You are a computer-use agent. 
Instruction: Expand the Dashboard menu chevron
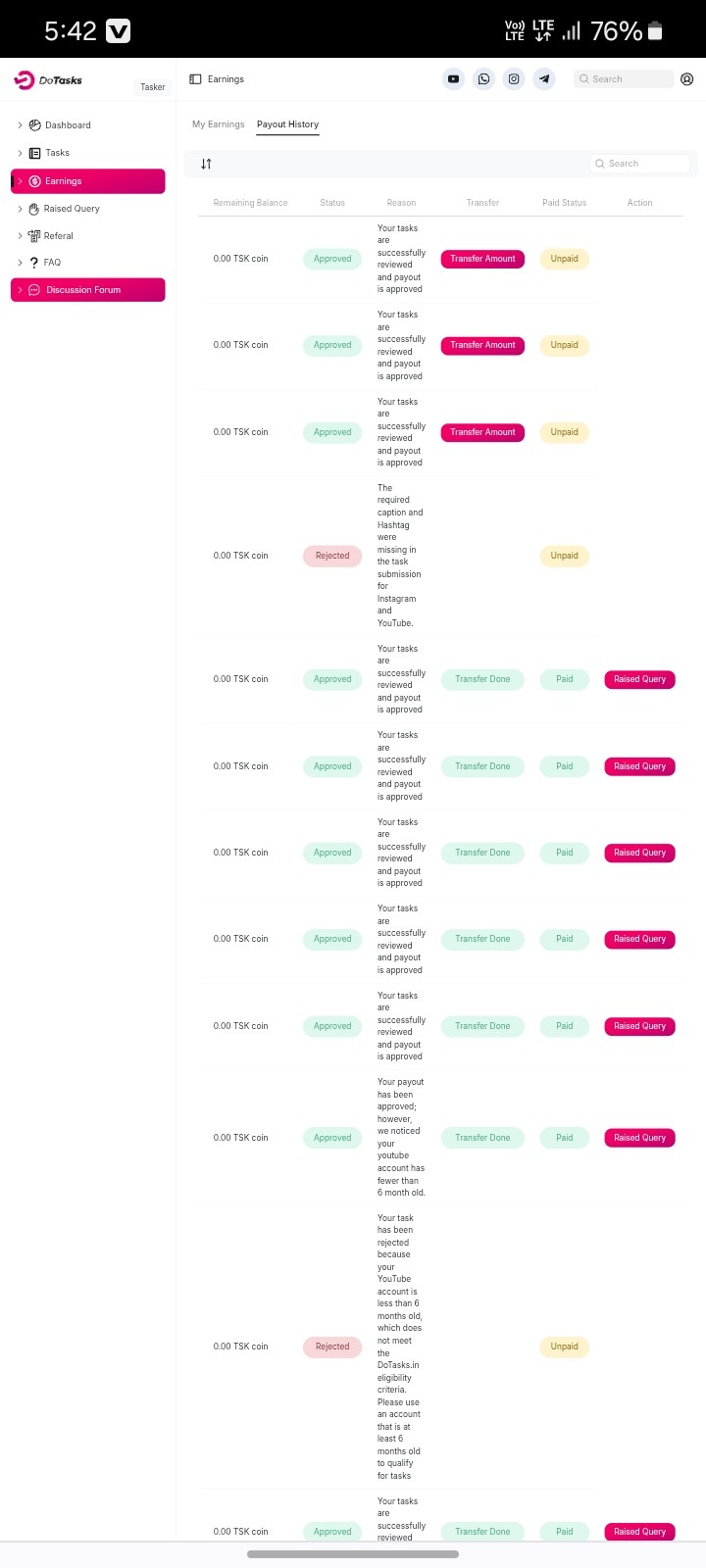tap(20, 125)
